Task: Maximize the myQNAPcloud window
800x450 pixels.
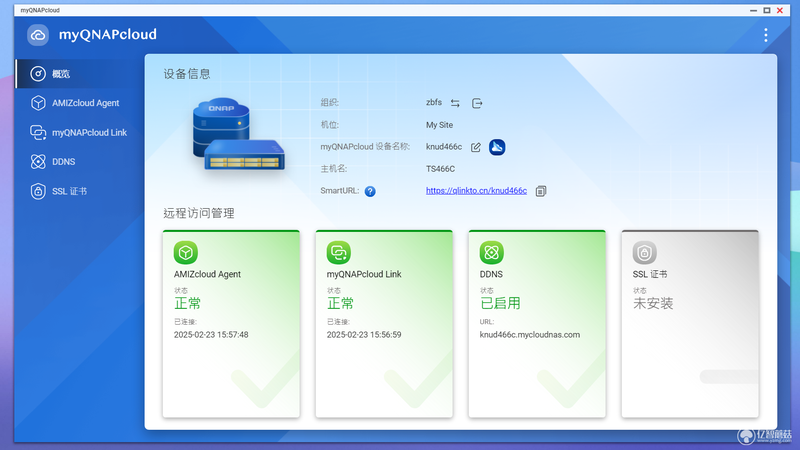Action: pyautogui.click(x=766, y=10)
